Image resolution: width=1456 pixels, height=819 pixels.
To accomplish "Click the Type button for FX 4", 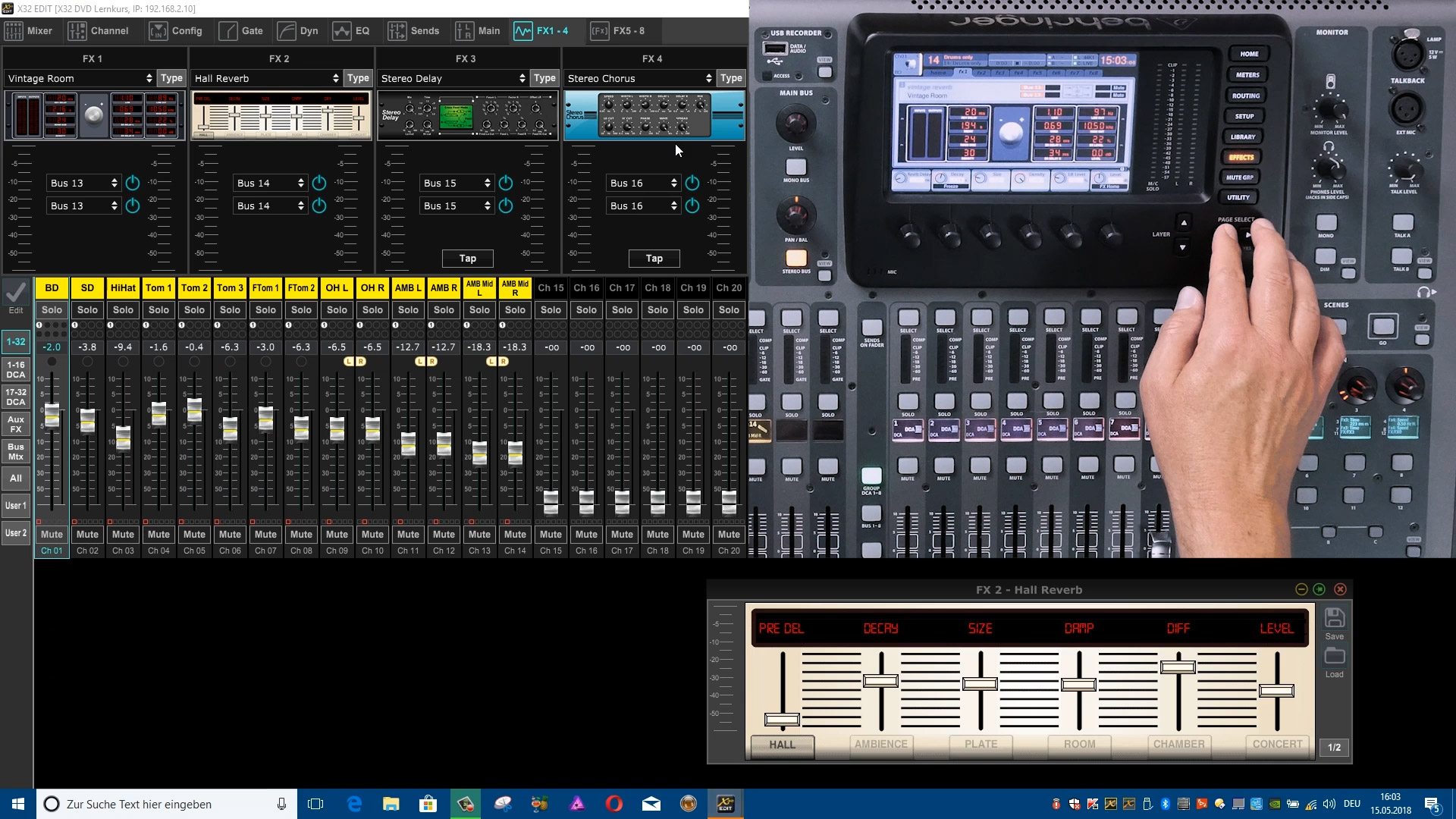I will click(x=731, y=78).
